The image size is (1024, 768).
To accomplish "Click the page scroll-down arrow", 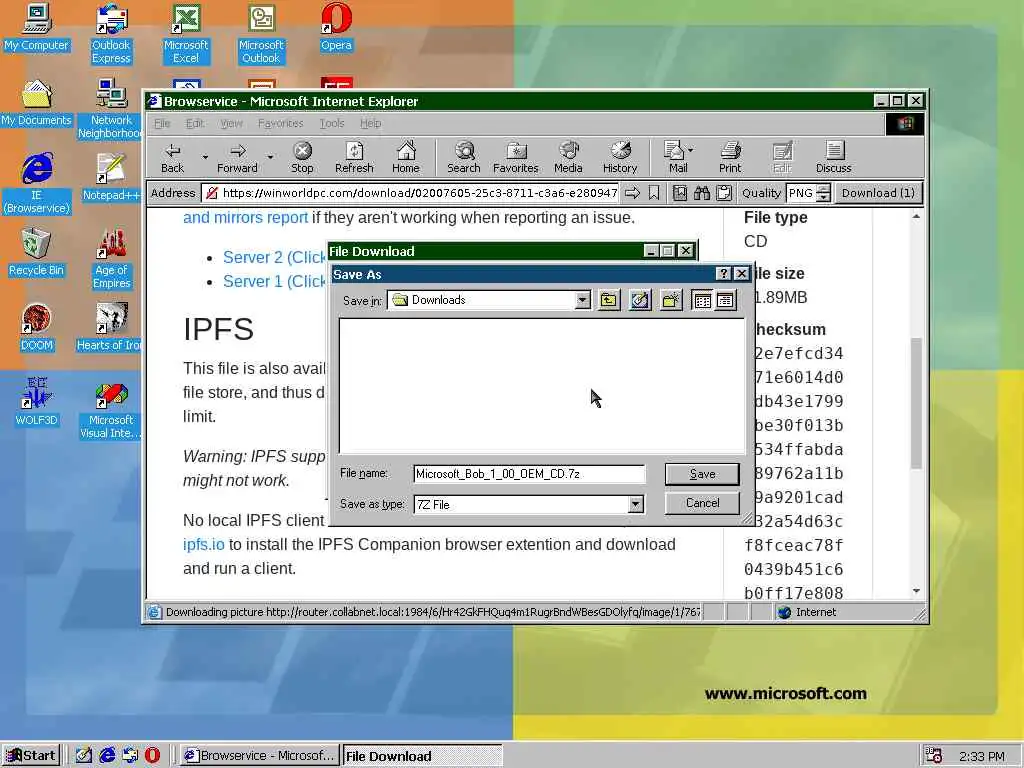I will (916, 591).
